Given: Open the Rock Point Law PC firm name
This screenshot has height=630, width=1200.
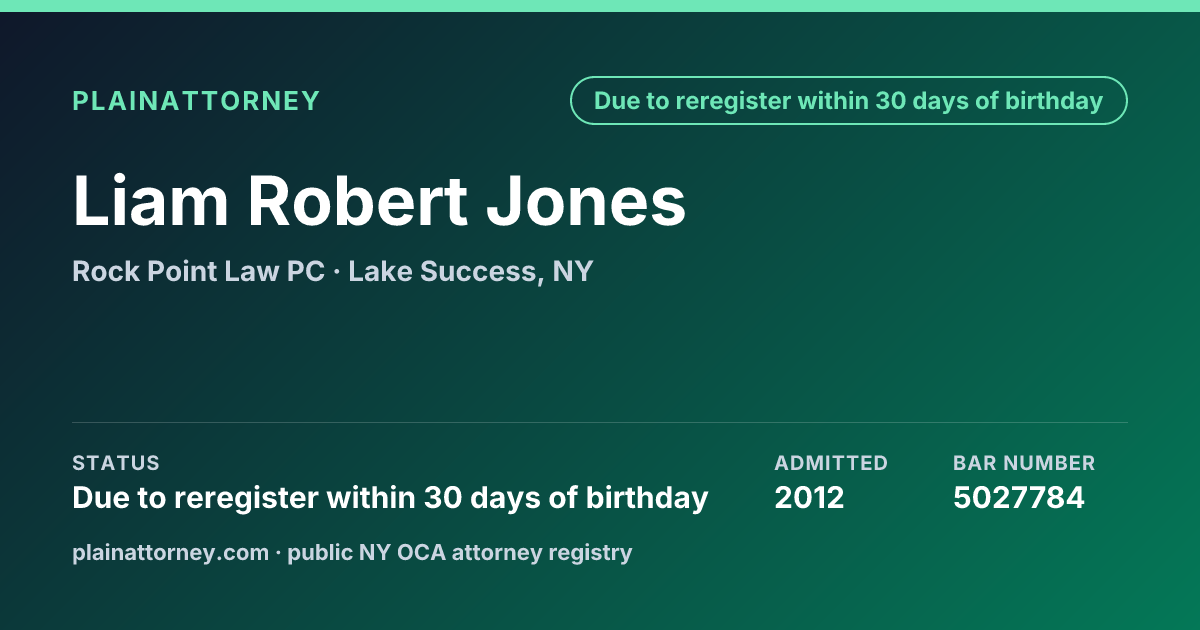Looking at the screenshot, I should point(198,271).
